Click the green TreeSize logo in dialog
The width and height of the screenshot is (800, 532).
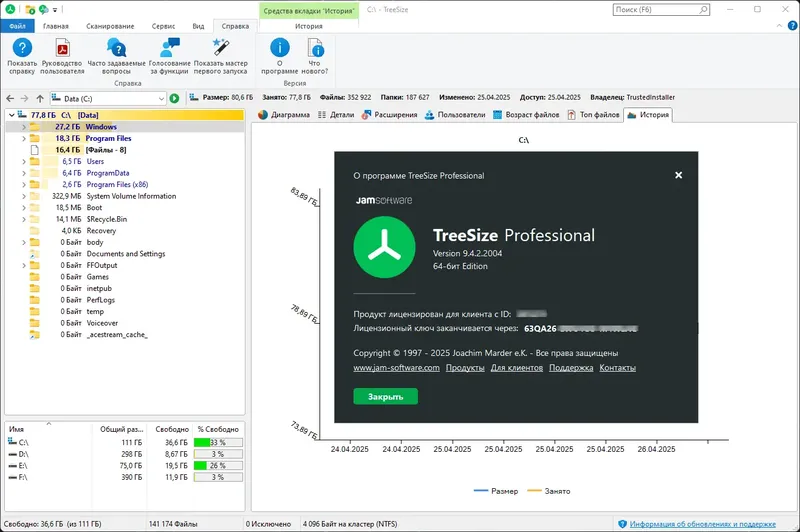click(x=384, y=247)
